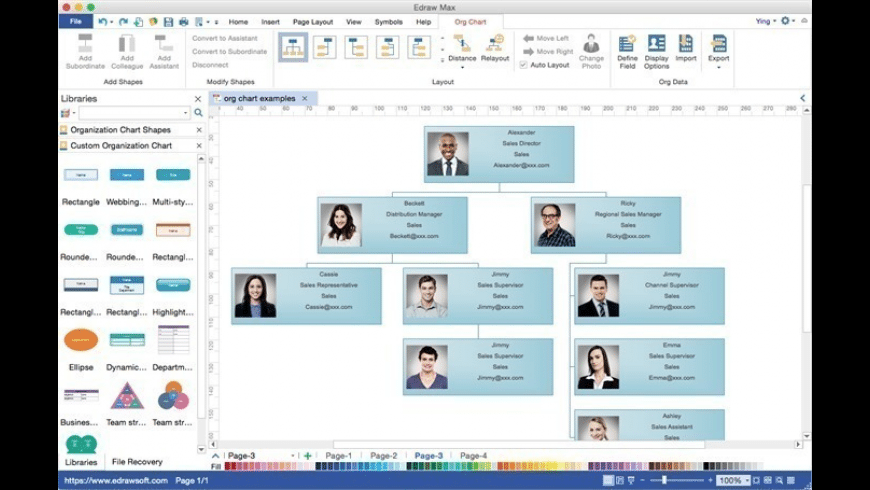870x490 pixels.
Task: Select the Business card shape in library
Action: point(81,395)
